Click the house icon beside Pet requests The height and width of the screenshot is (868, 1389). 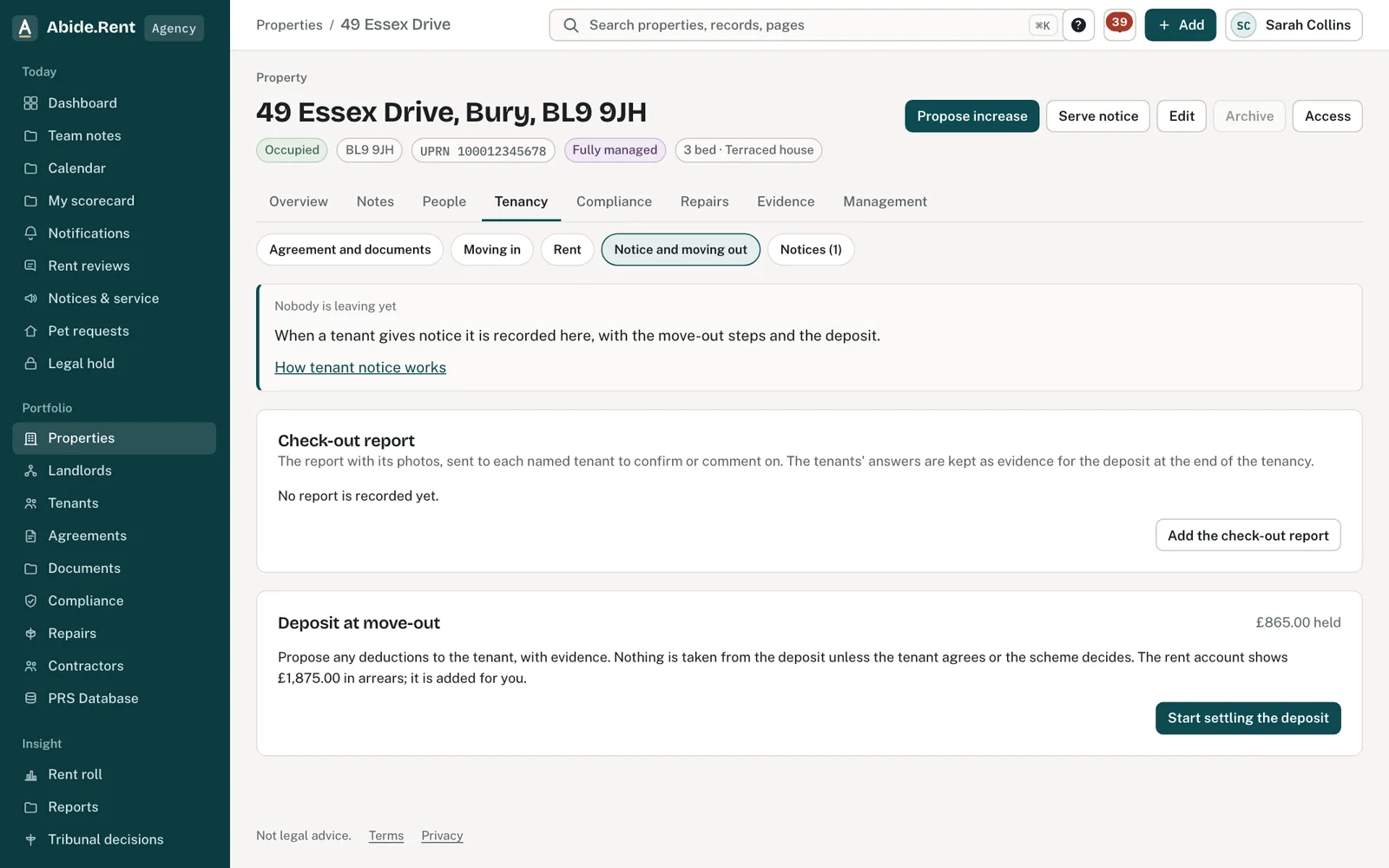pyautogui.click(x=30, y=332)
